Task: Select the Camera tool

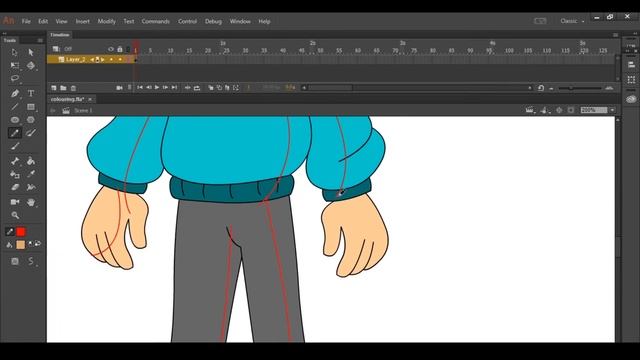Action: (15, 202)
